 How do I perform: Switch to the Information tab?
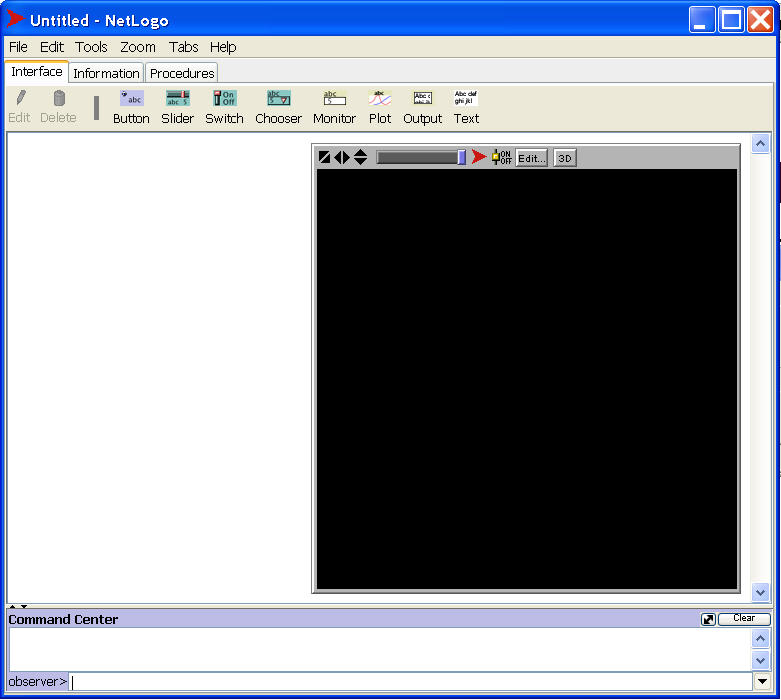106,73
